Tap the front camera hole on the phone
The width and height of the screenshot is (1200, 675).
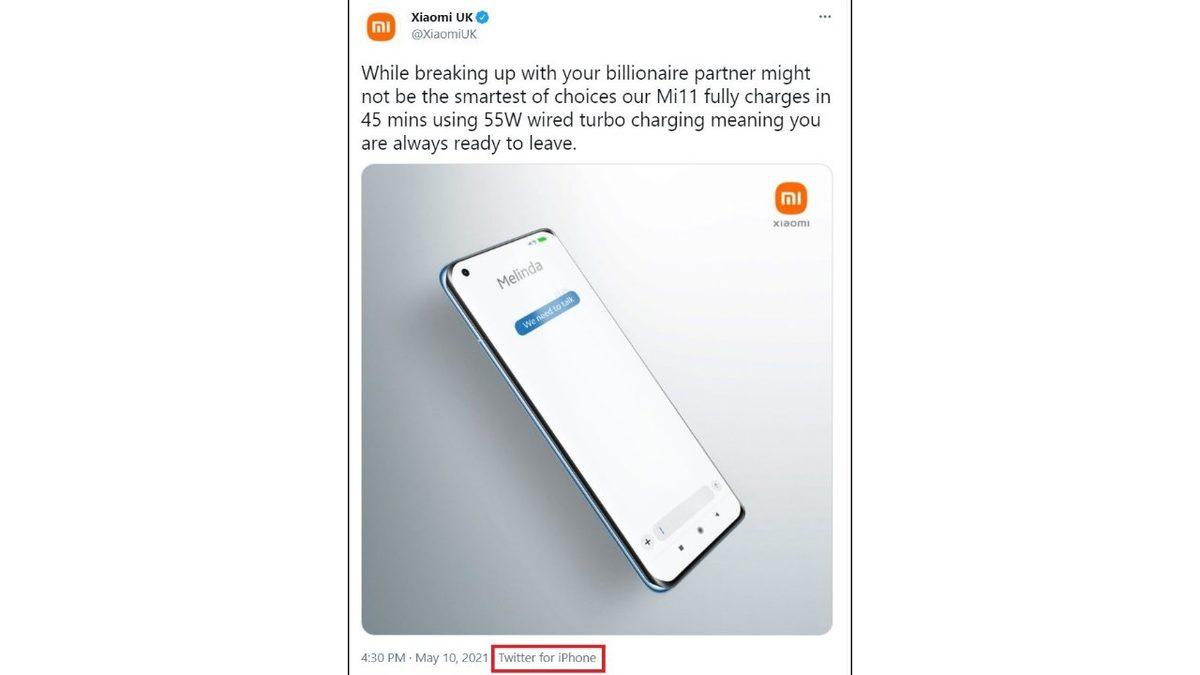(x=466, y=273)
